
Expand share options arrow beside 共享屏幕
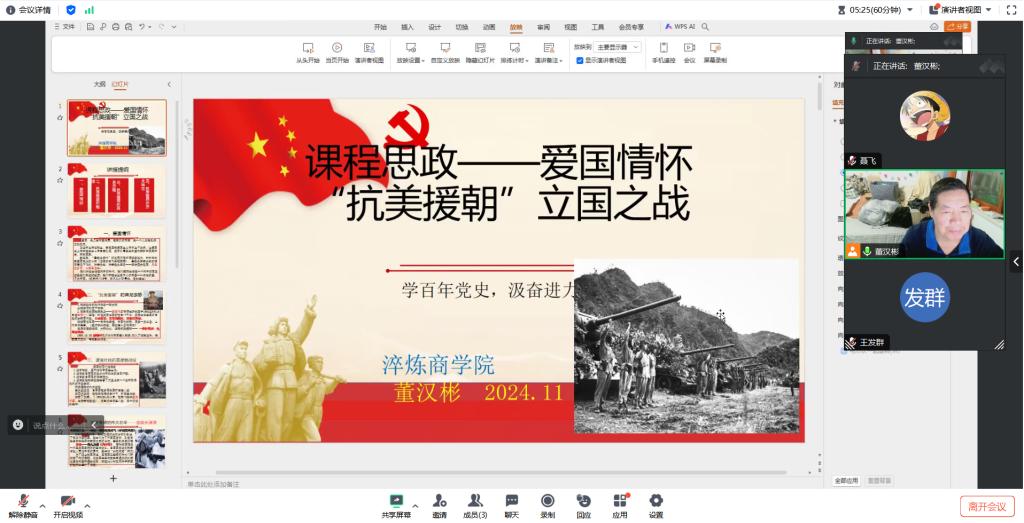tap(415, 506)
